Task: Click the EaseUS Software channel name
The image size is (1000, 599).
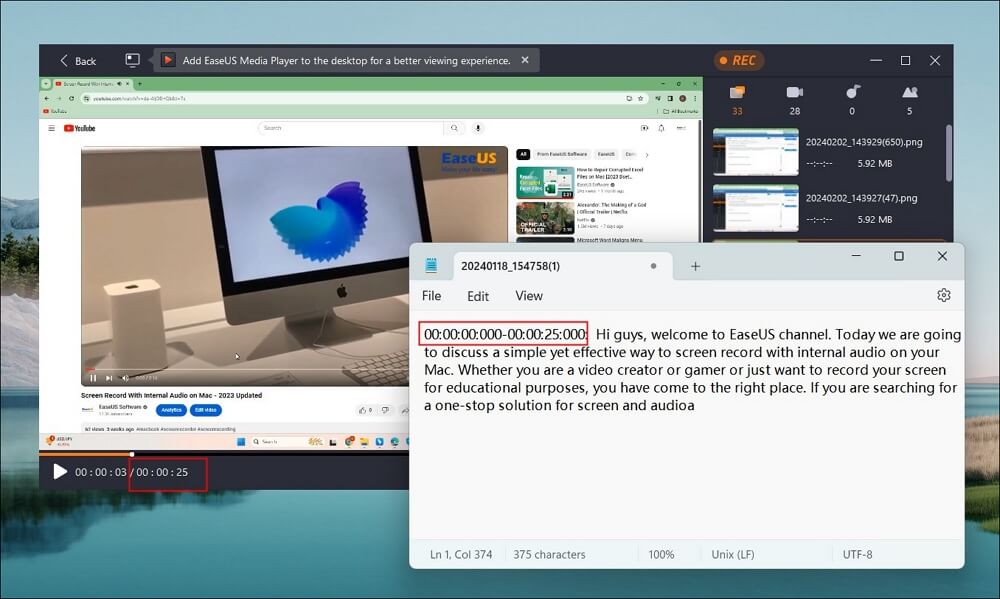Action: 120,407
